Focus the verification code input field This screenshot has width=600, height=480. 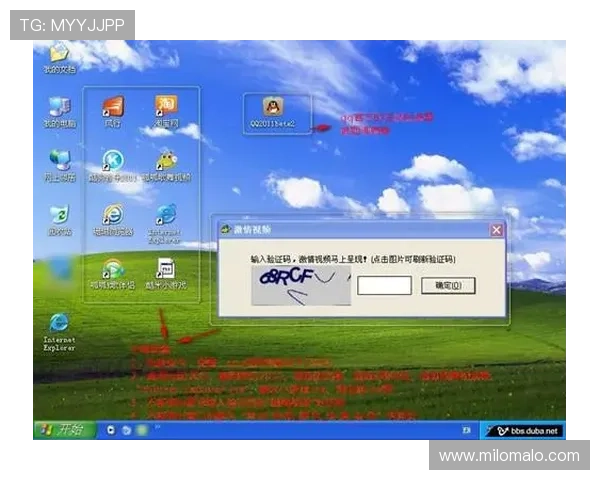click(384, 286)
